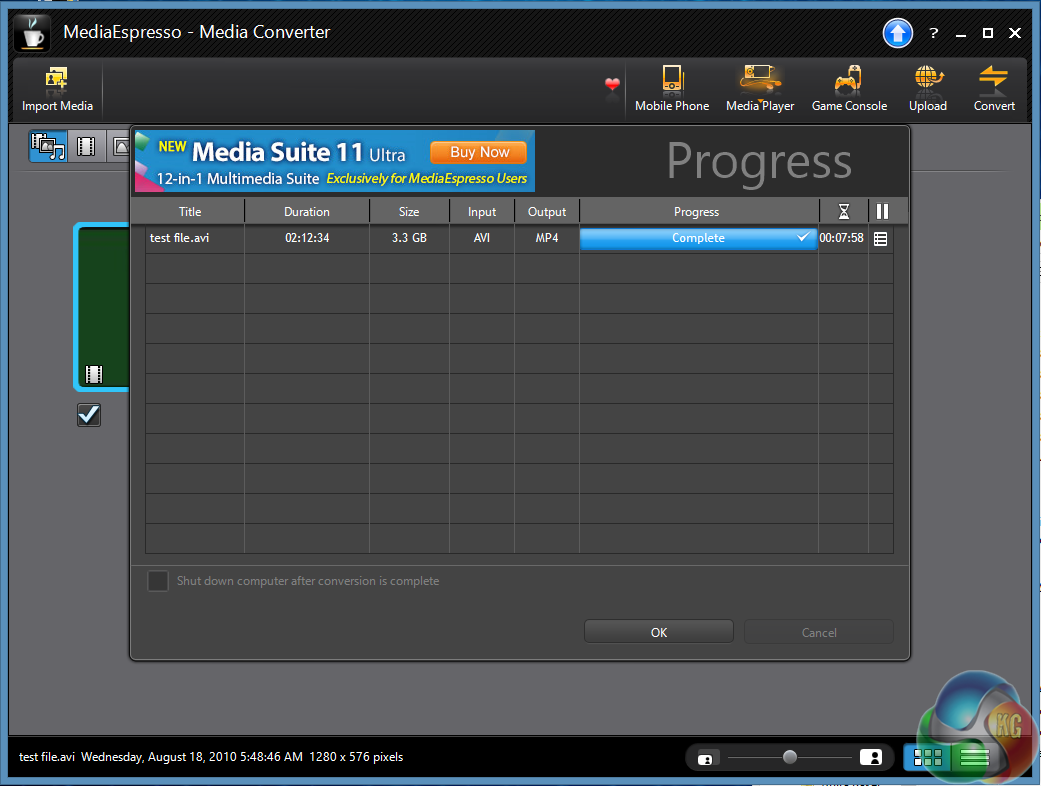Open the Upload option

pos(927,90)
